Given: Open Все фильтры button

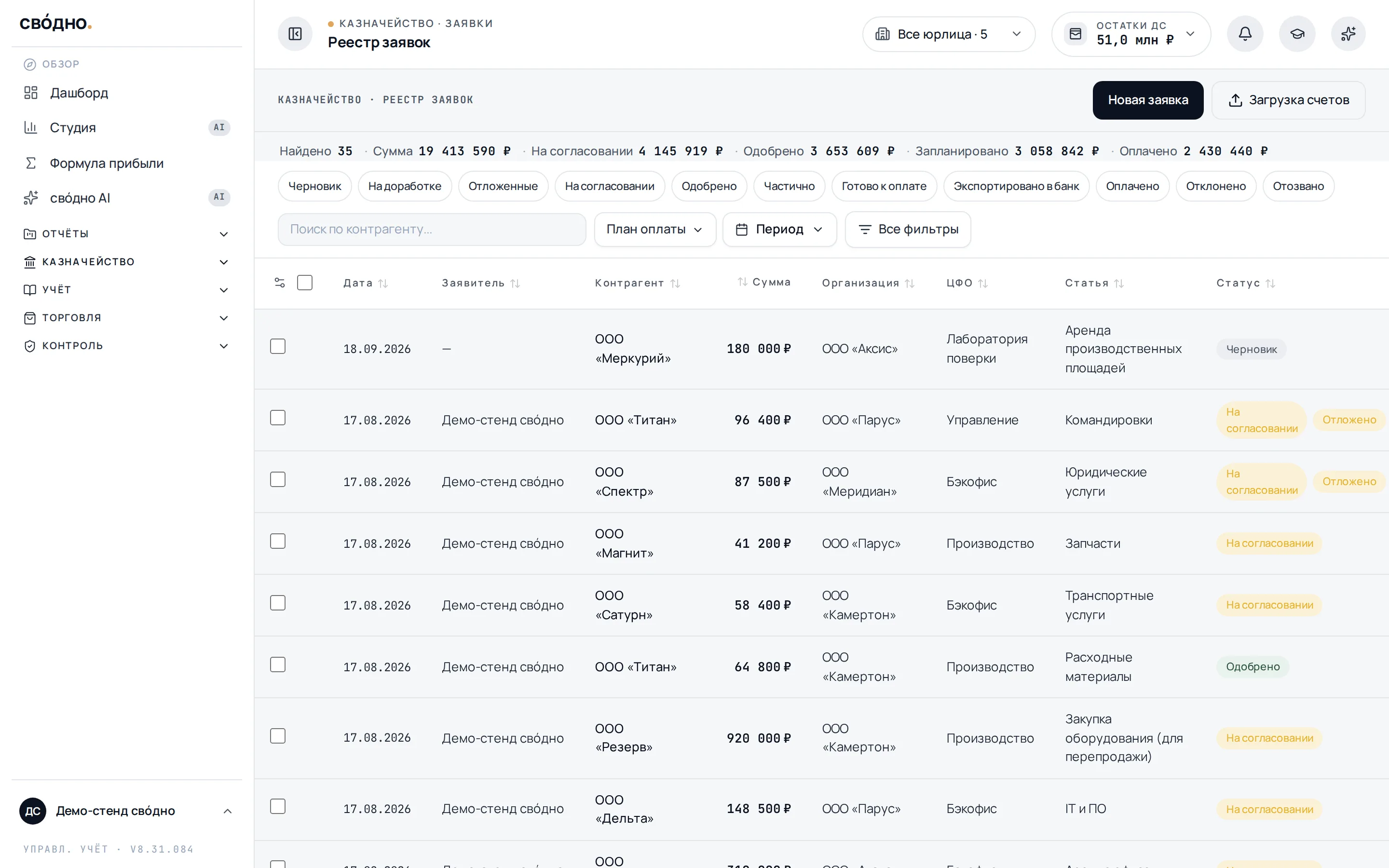Looking at the screenshot, I should [908, 229].
